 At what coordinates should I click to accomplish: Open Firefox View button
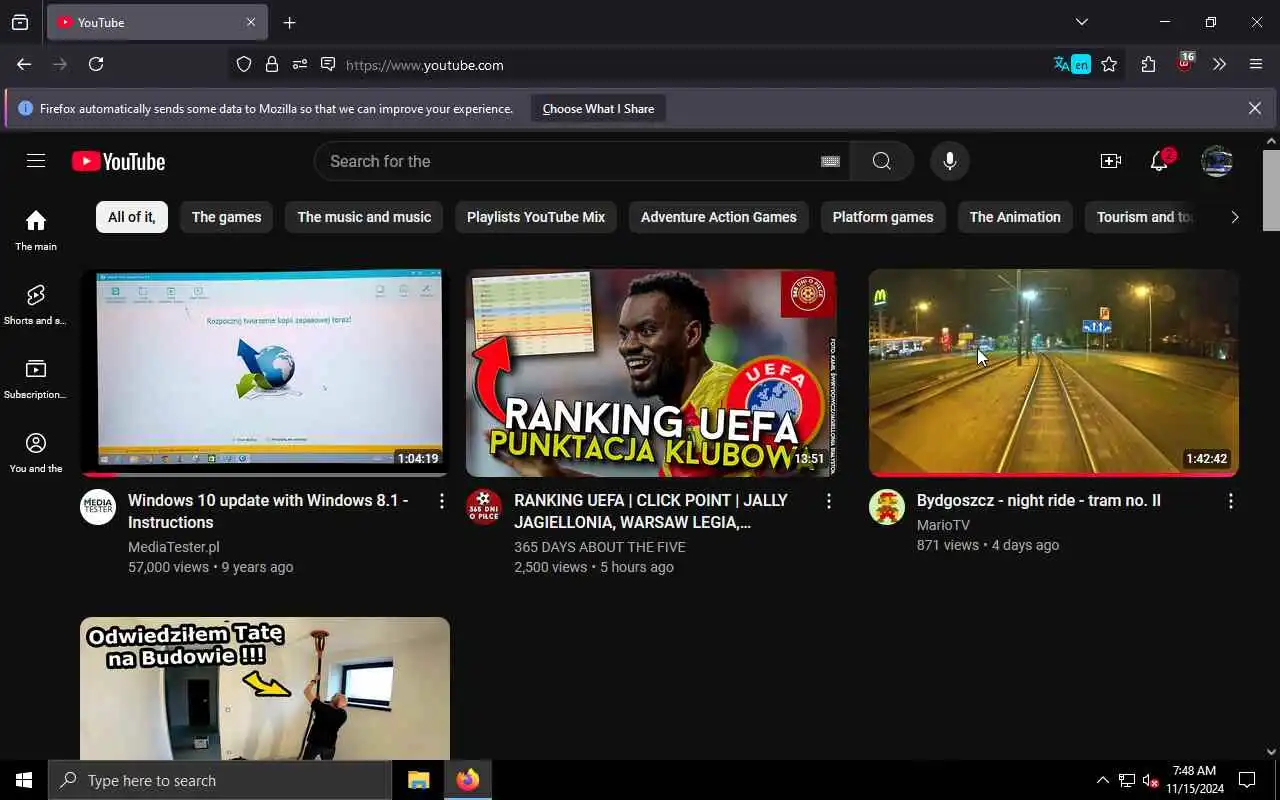[x=20, y=22]
